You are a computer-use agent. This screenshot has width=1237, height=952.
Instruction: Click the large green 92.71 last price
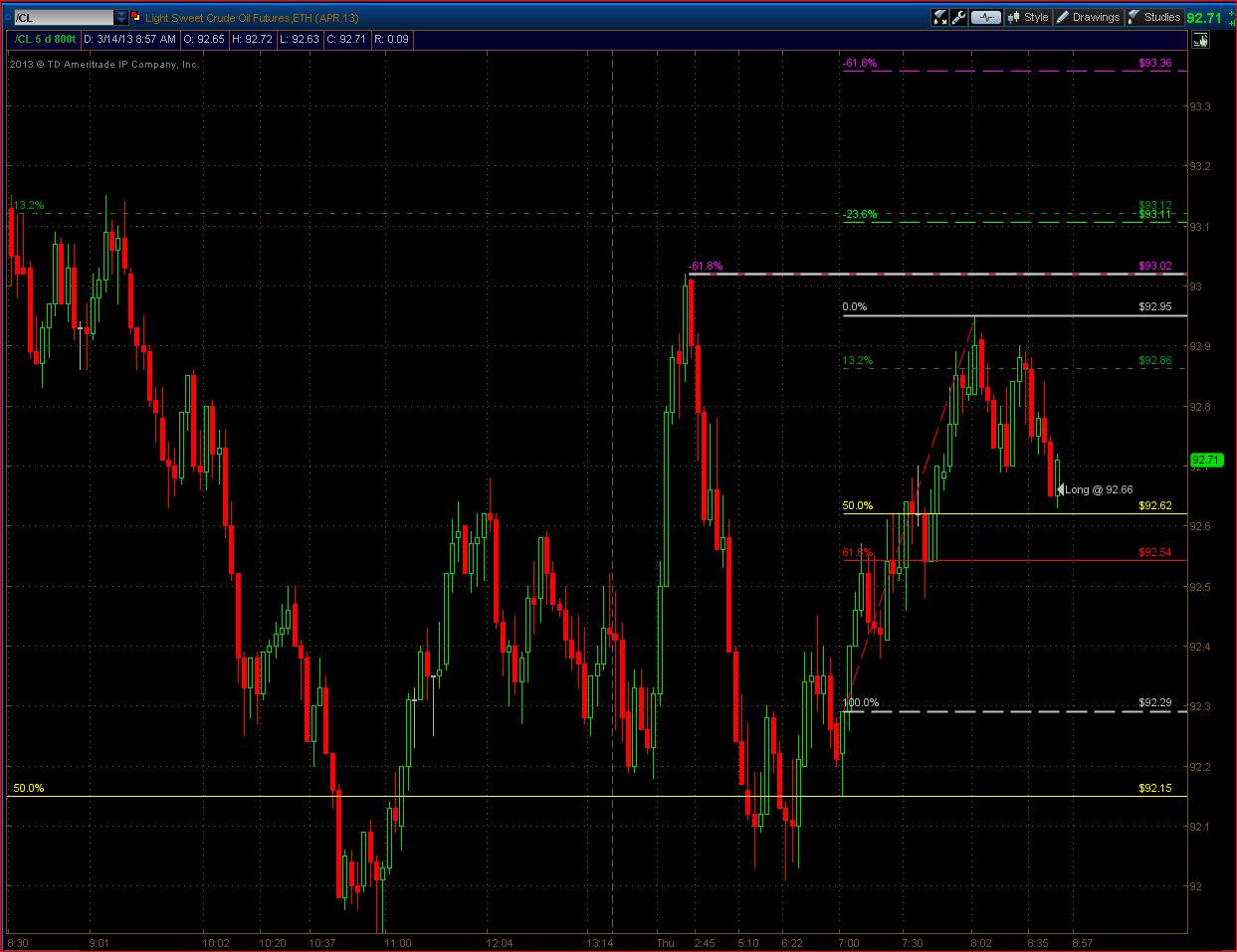(1204, 17)
